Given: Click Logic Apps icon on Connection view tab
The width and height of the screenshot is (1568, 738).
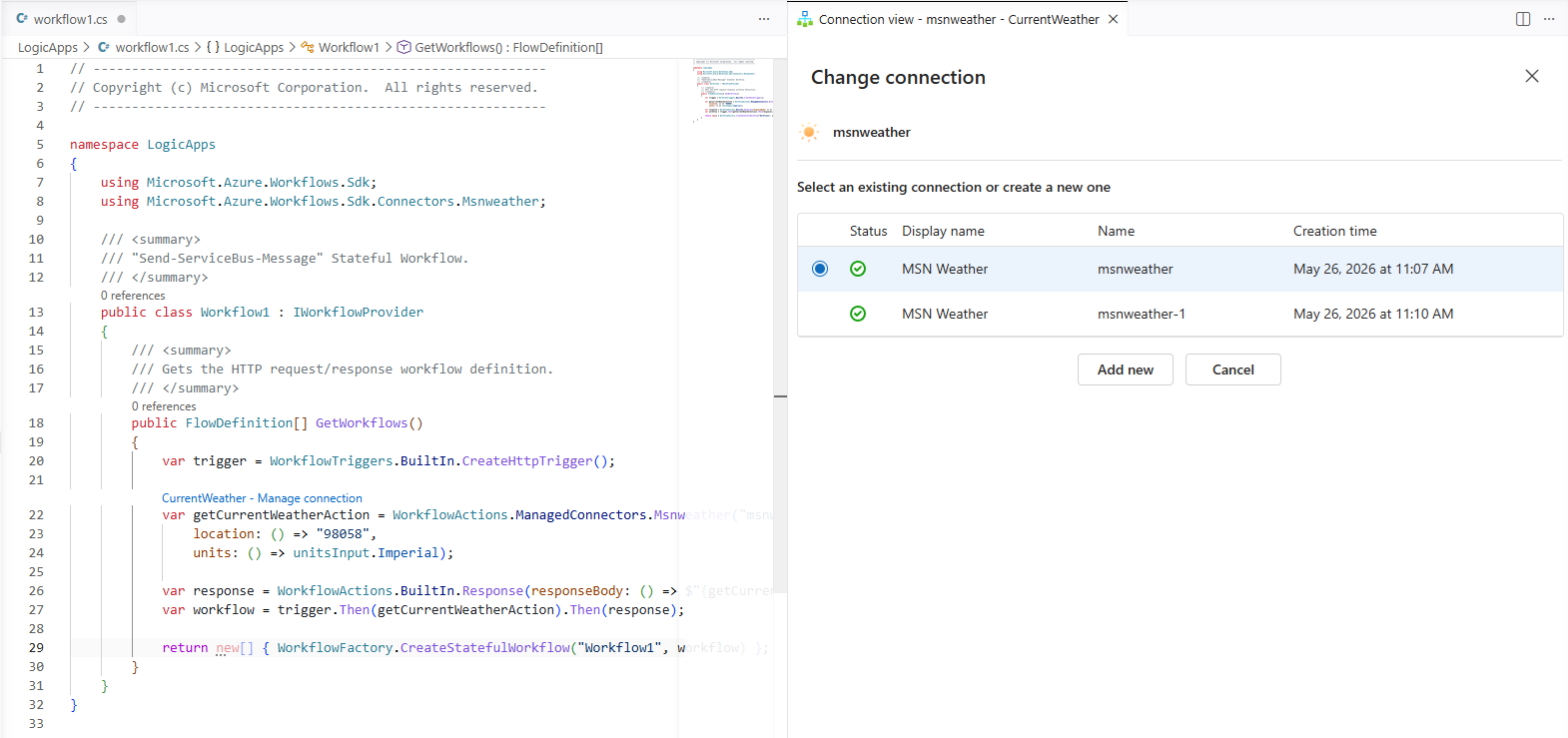Looking at the screenshot, I should click(x=804, y=19).
